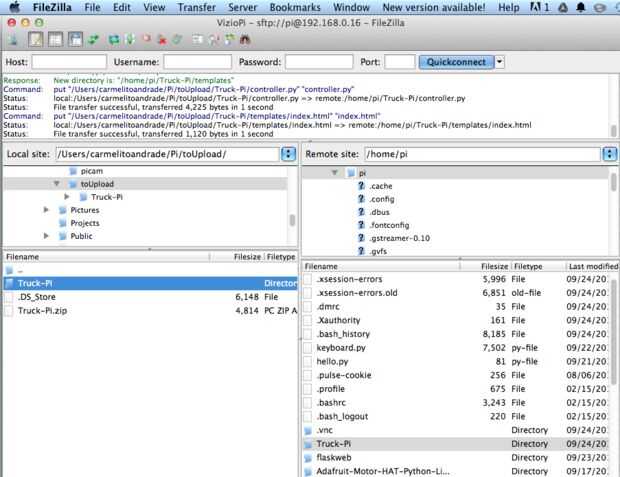620x477 pixels.
Task: Expand the Public folder in the local tree
Action: coord(46,236)
